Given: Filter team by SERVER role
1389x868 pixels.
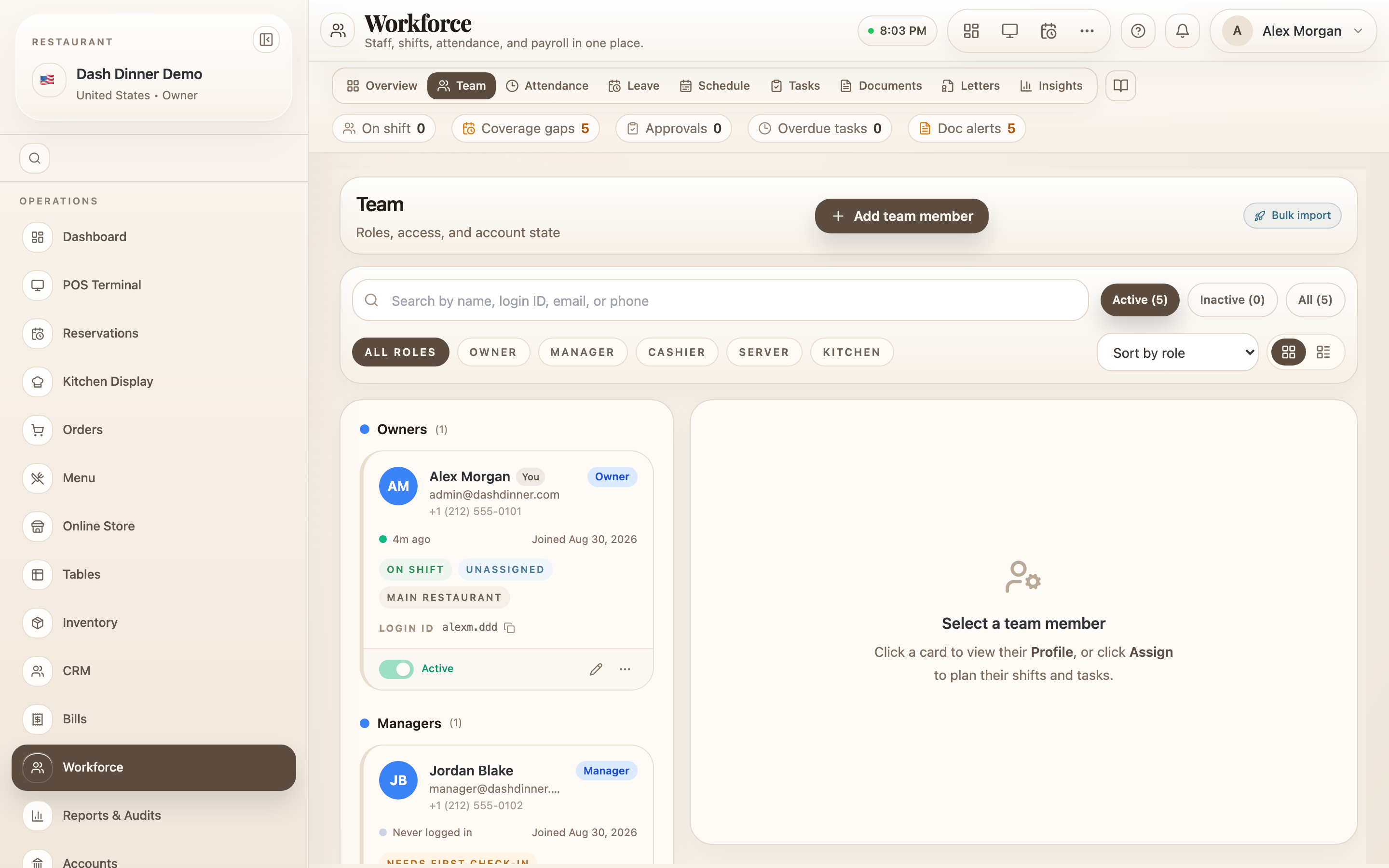Looking at the screenshot, I should coord(764,352).
